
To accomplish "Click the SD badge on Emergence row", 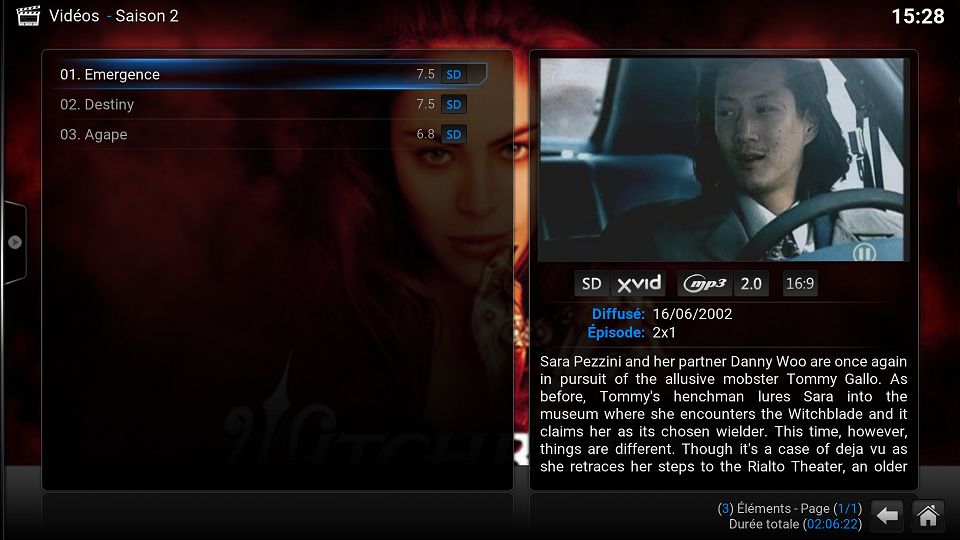I will tap(454, 75).
